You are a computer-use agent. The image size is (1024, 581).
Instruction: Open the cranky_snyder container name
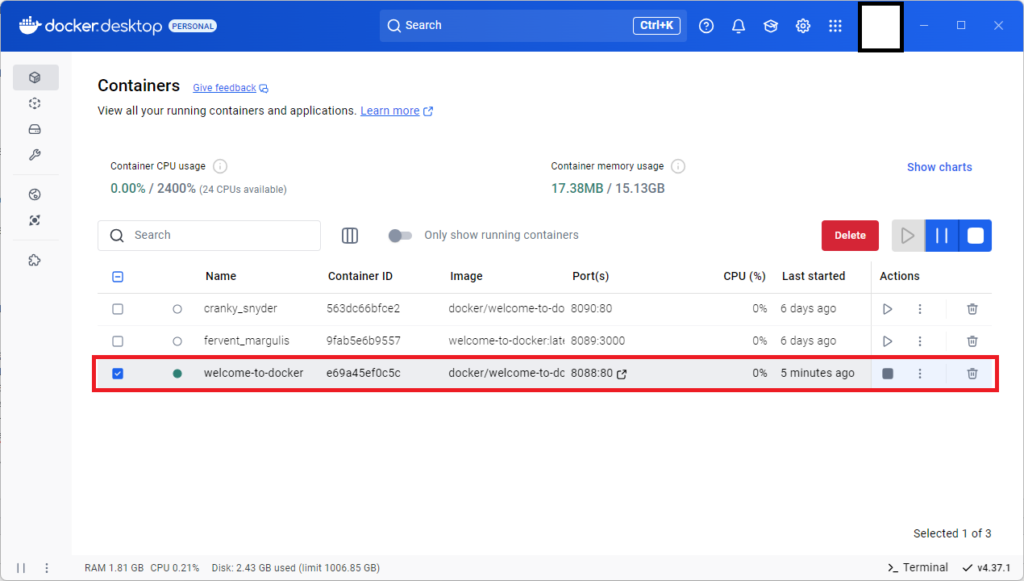pyautogui.click(x=240, y=309)
